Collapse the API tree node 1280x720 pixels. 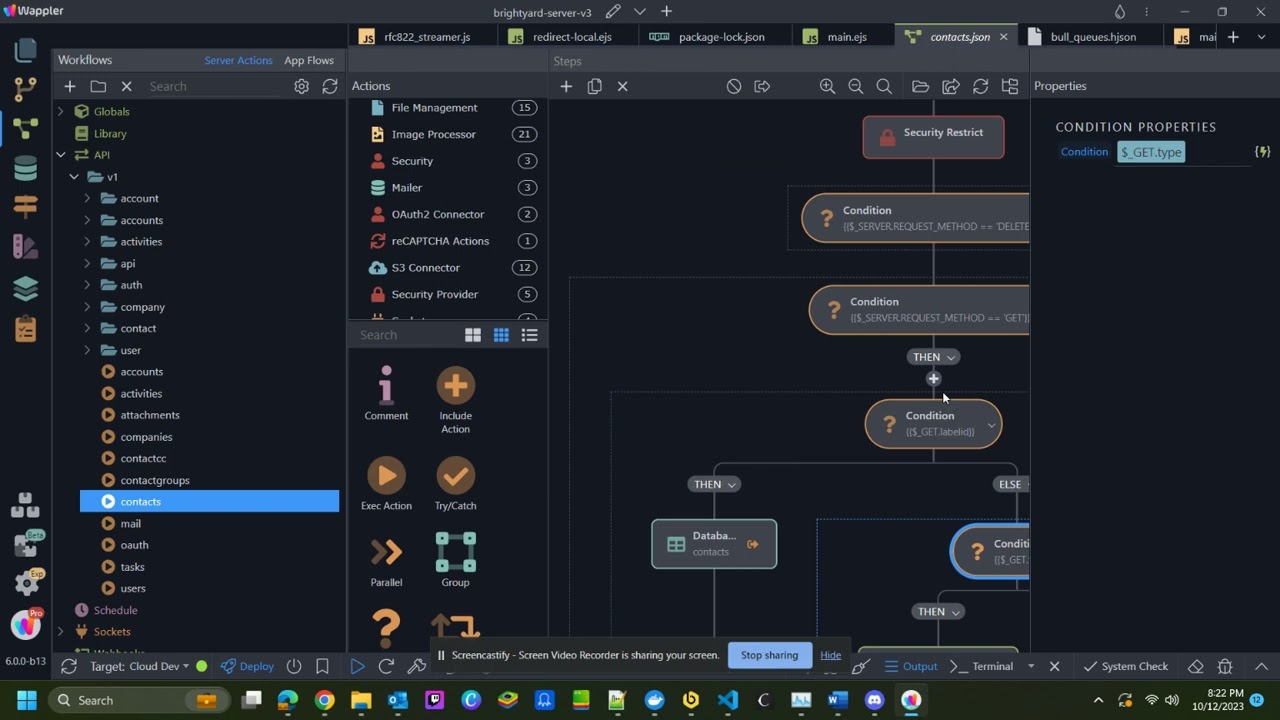(x=61, y=155)
